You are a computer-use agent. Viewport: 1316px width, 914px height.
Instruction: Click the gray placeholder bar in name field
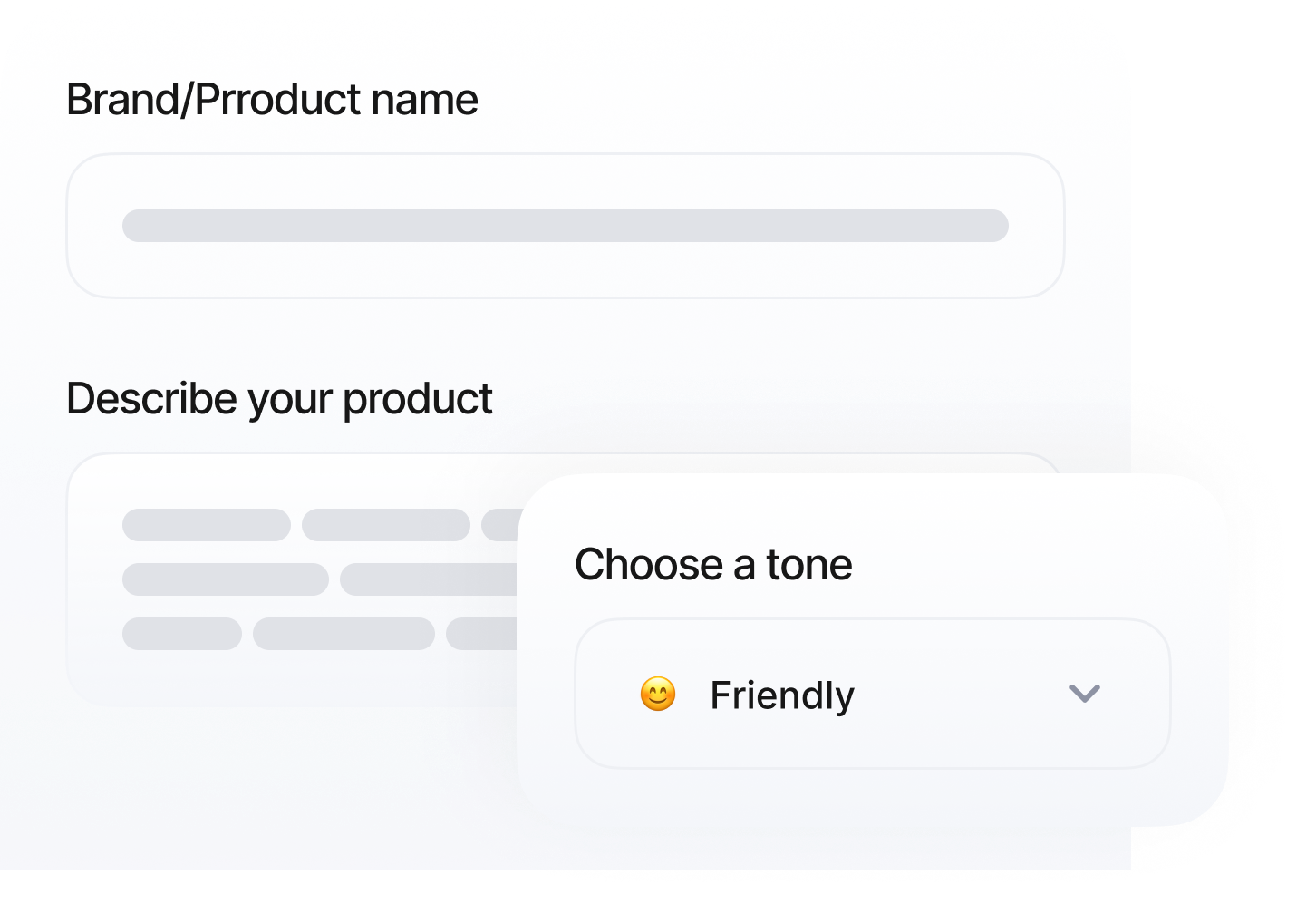[565, 226]
